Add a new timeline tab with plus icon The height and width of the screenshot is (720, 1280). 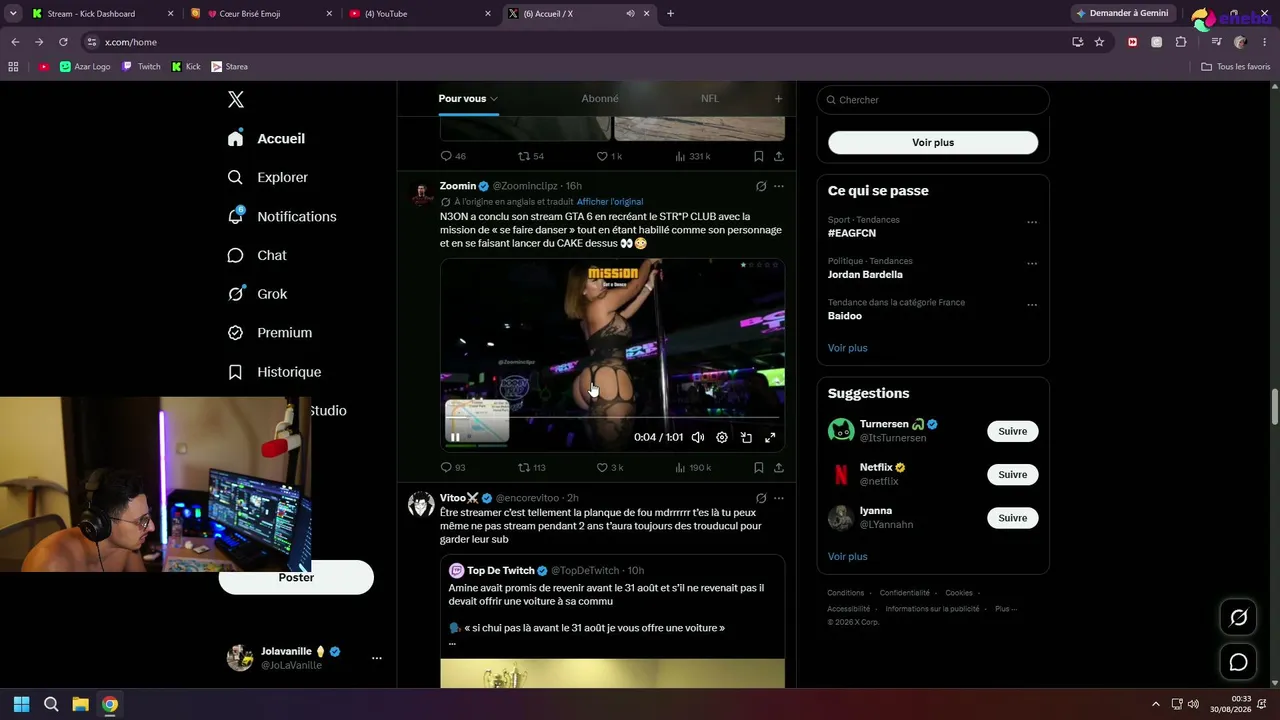[778, 99]
